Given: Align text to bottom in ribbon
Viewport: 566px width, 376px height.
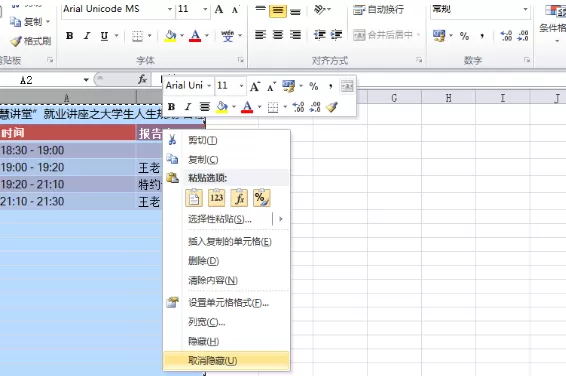Looking at the screenshot, I should pyautogui.click(x=295, y=10).
